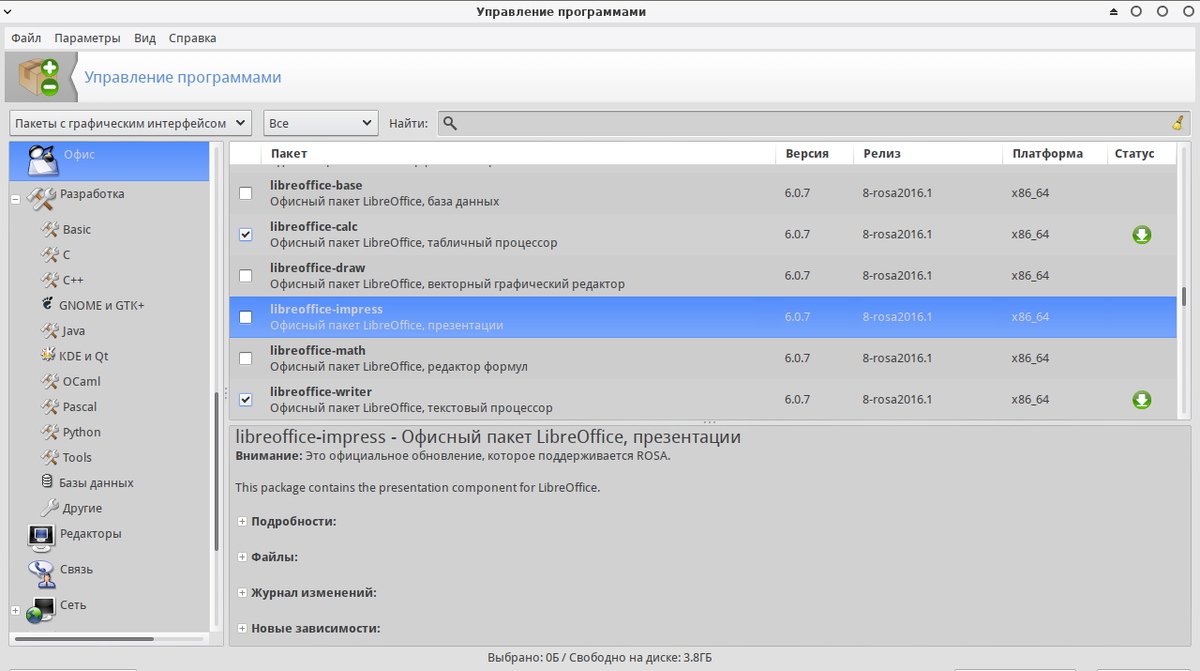This screenshot has width=1200, height=671.
Task: Sort by the Версия column header
Action: click(x=815, y=154)
